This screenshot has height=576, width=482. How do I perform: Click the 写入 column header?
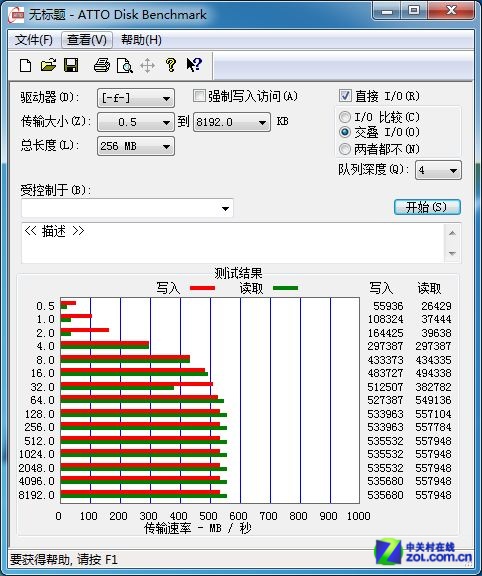381,288
